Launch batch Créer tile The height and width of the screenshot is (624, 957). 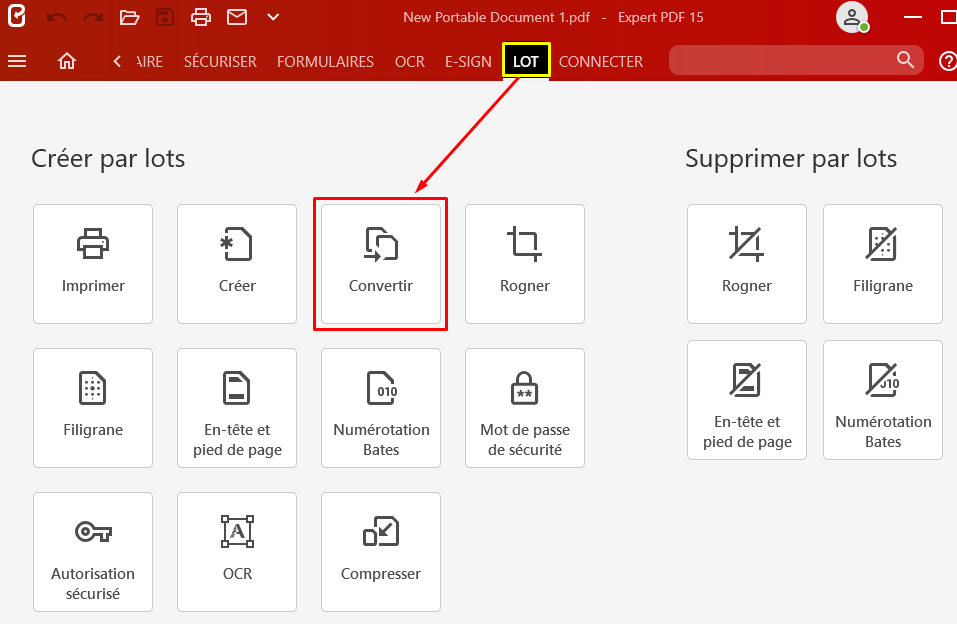[237, 264]
